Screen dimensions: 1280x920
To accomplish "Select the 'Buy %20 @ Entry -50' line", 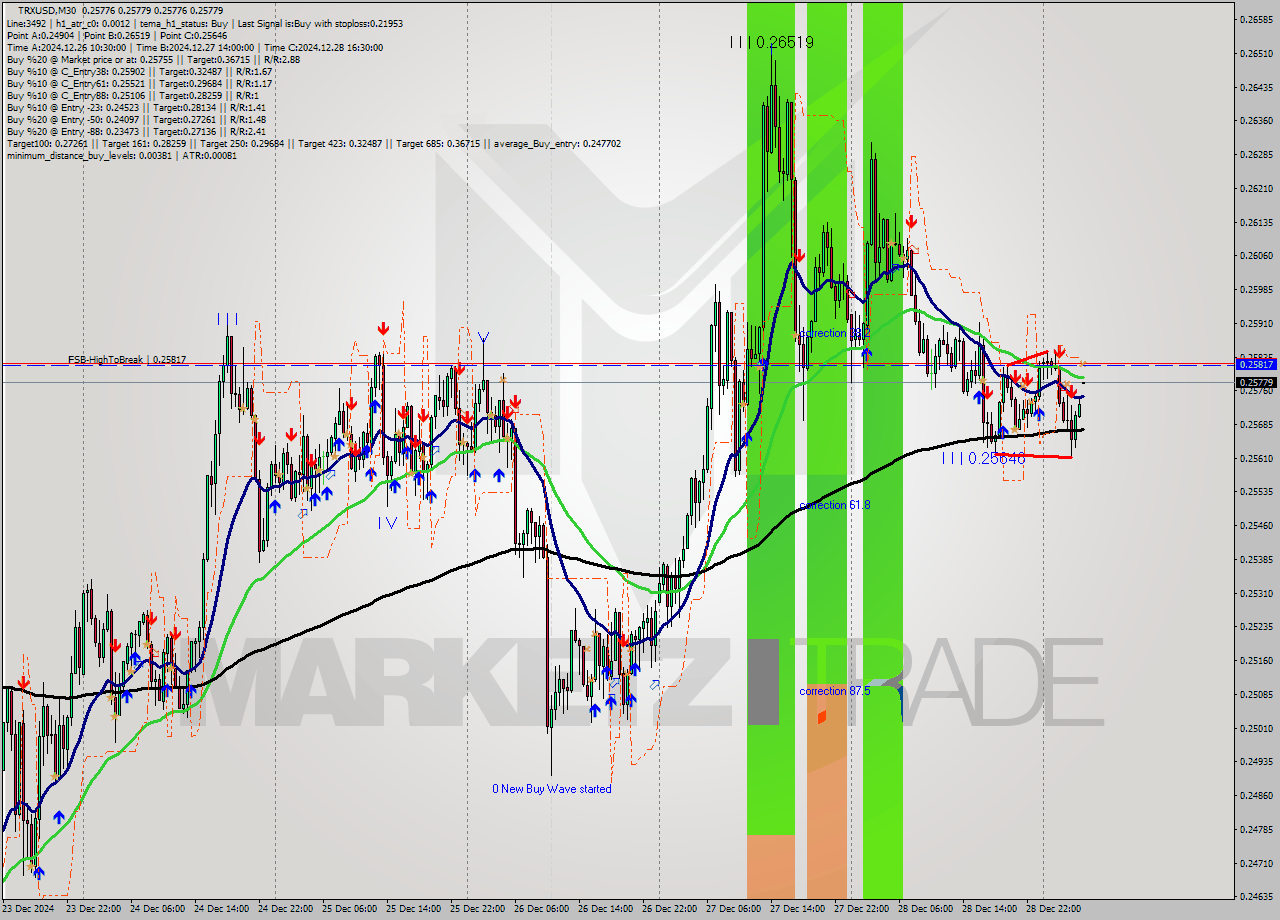I will coord(136,119).
